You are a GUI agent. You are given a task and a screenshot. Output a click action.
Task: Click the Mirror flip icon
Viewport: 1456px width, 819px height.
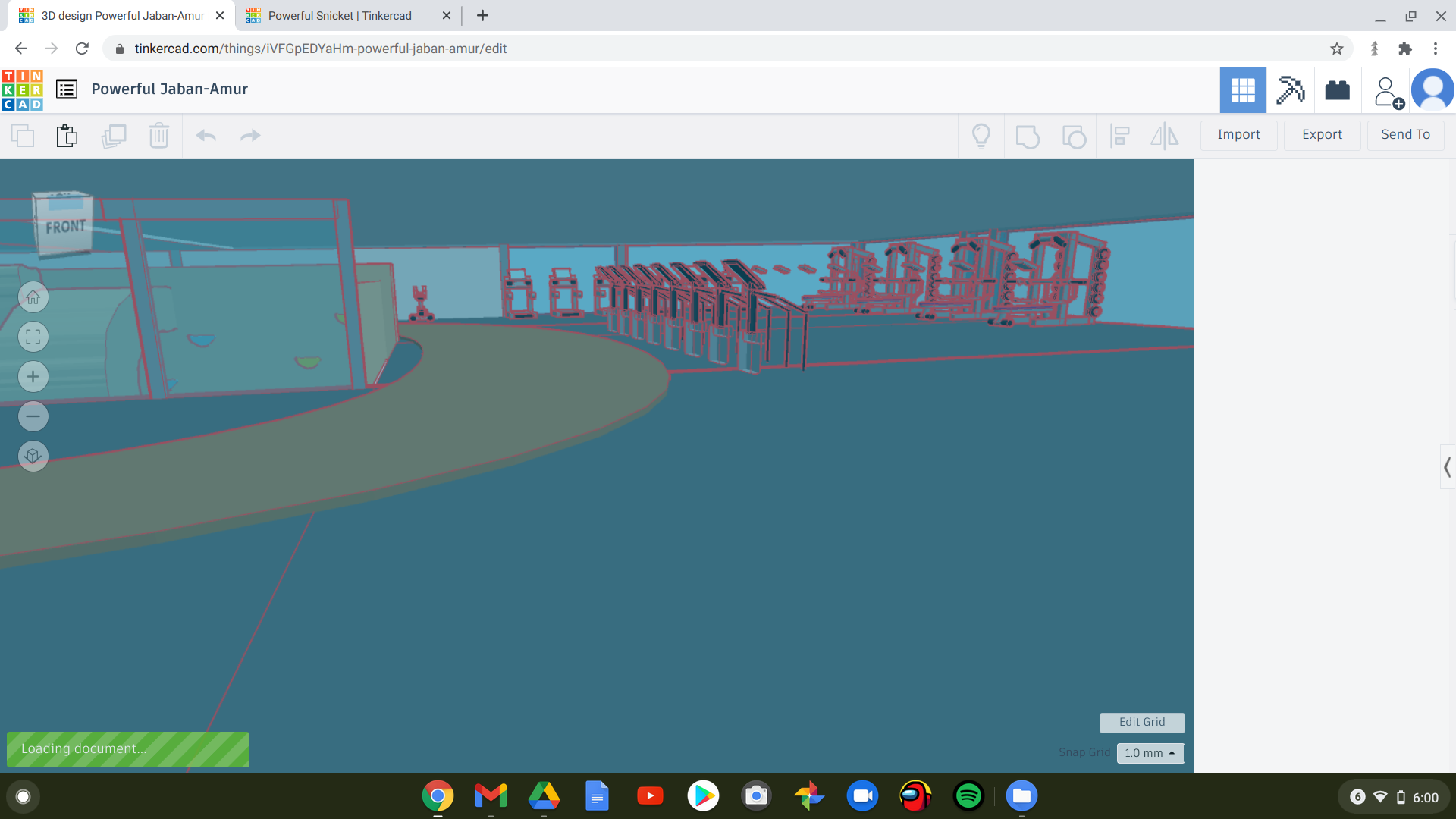tap(1165, 136)
